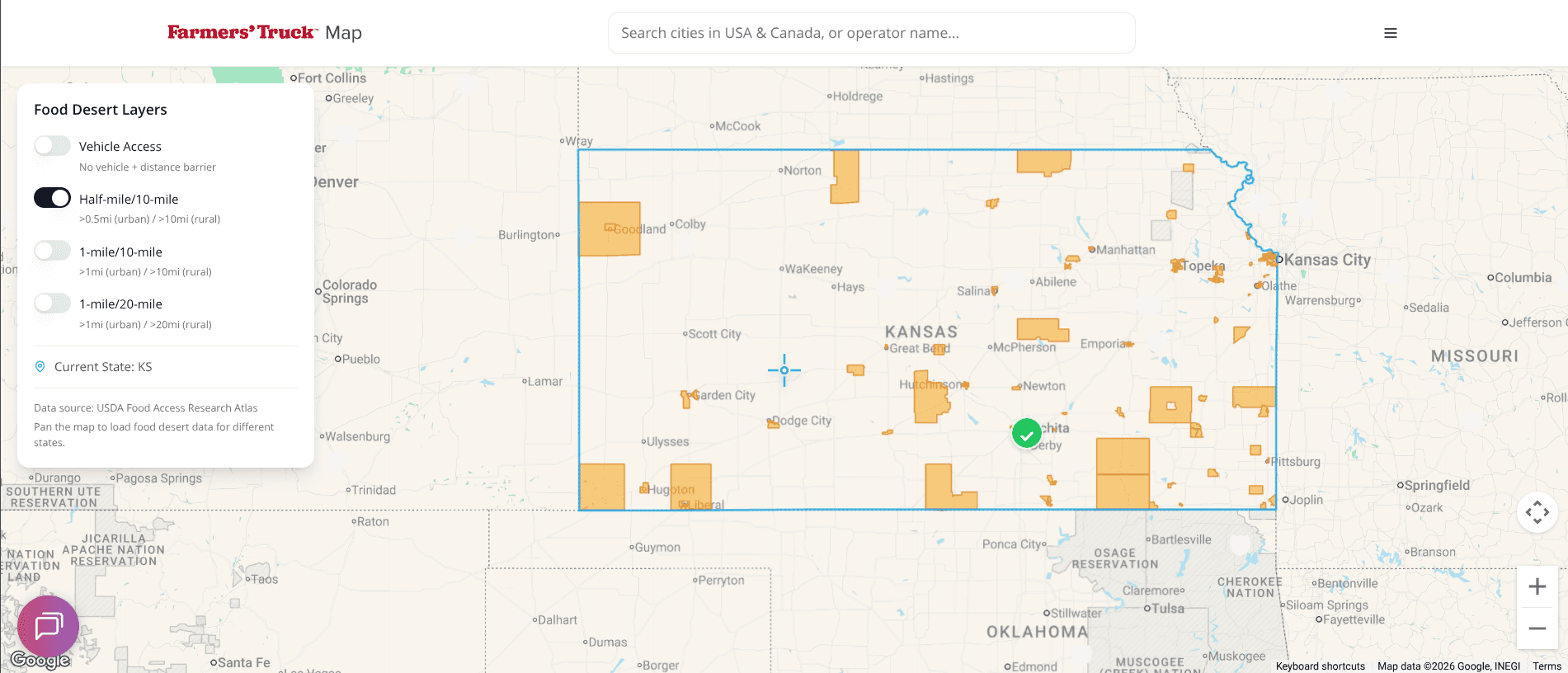Click the Manhattan map label

(x=1126, y=250)
